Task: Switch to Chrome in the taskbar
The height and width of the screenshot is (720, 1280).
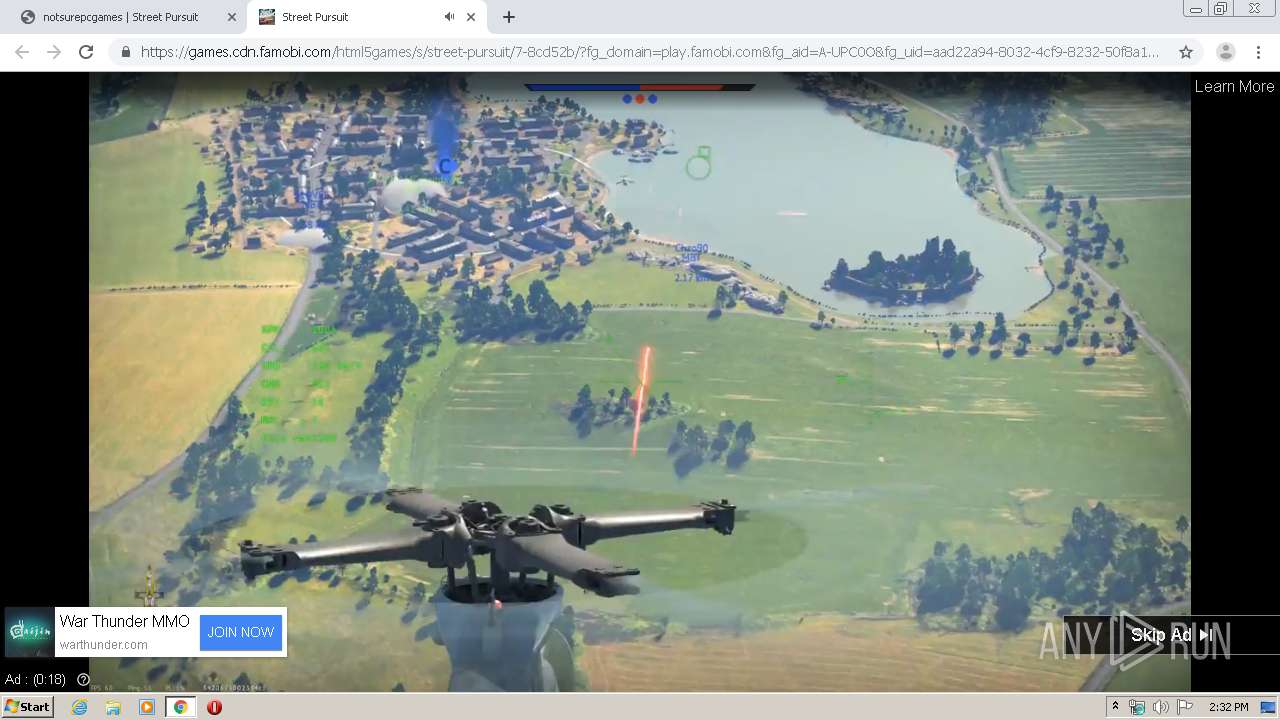Action: click(180, 707)
